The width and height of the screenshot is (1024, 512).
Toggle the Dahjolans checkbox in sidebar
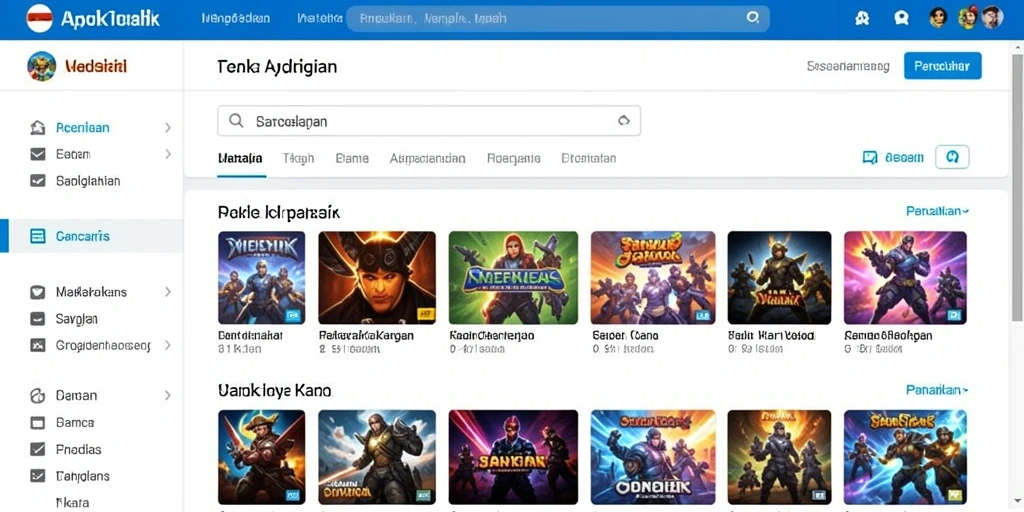point(38,476)
